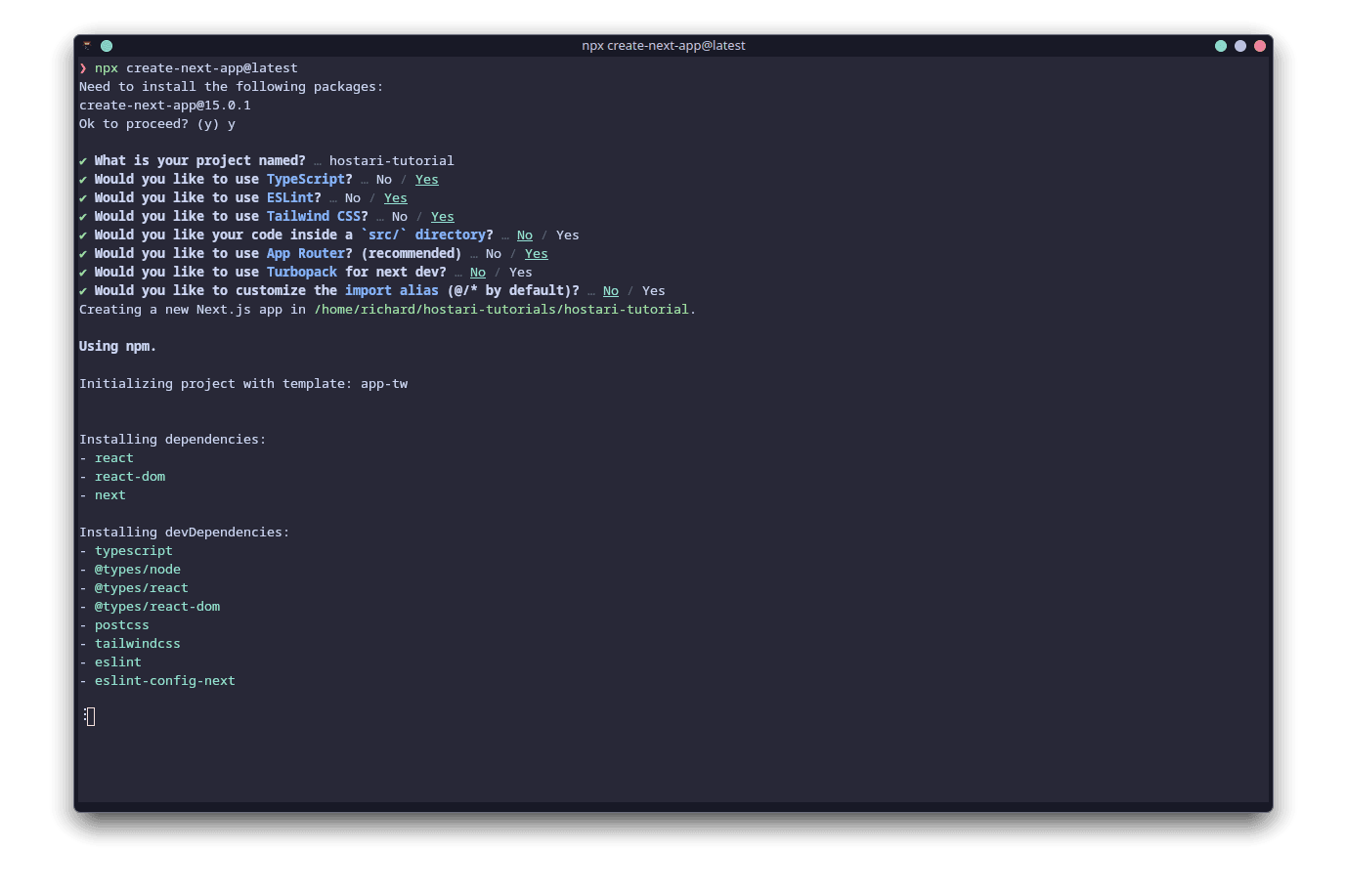Select the underlined No for import alias
The width and height of the screenshot is (1347, 896).
(610, 290)
